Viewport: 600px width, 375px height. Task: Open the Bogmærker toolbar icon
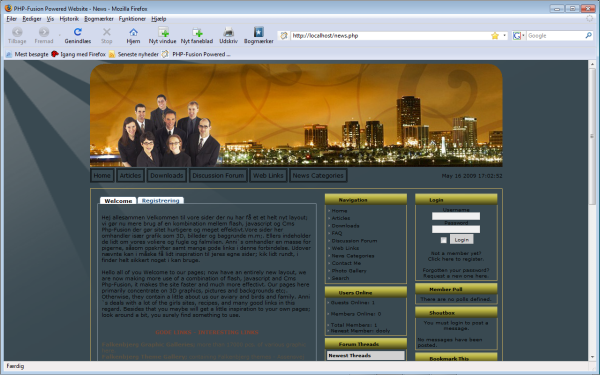(259, 32)
